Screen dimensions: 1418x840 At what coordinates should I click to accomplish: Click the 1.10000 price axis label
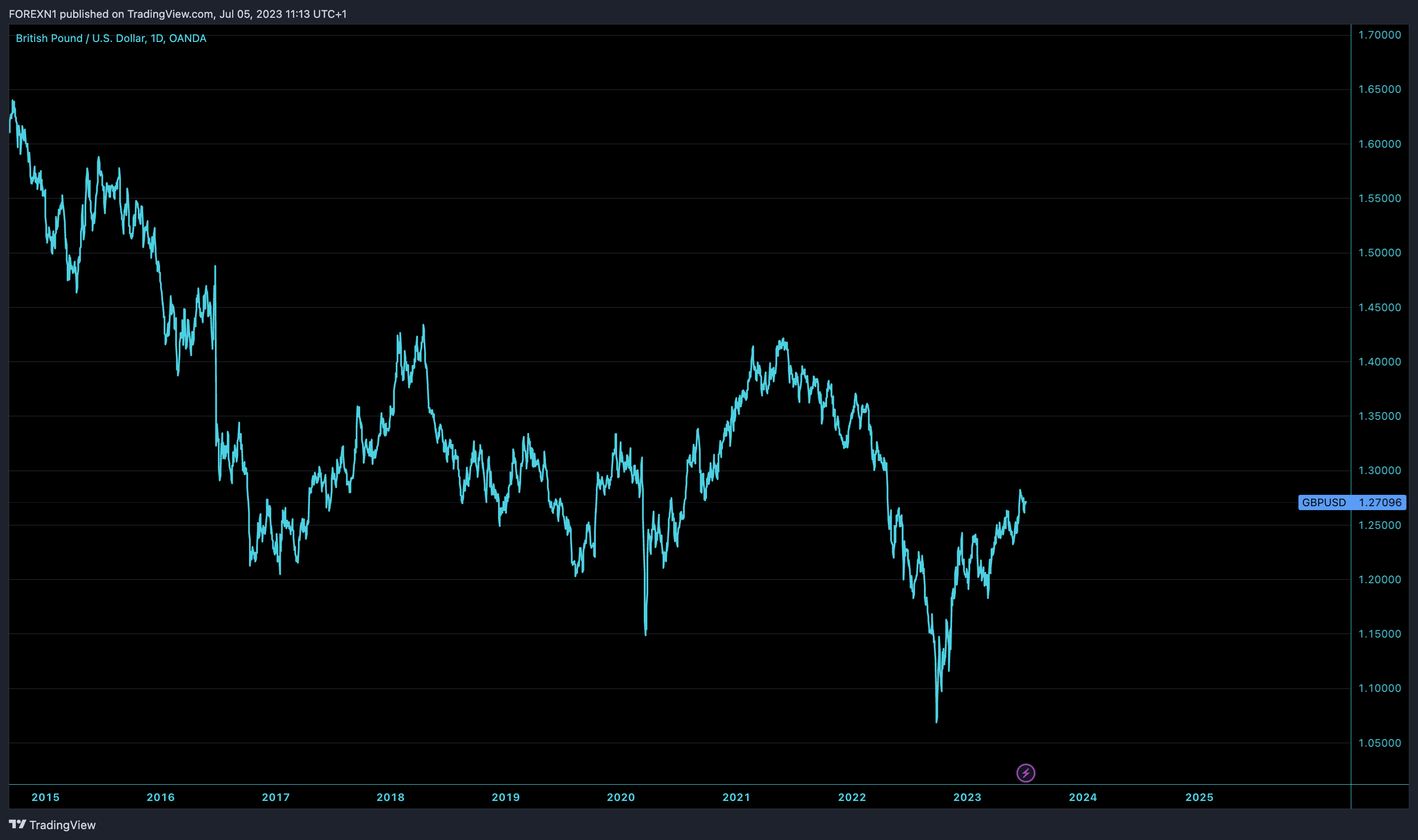(1379, 688)
